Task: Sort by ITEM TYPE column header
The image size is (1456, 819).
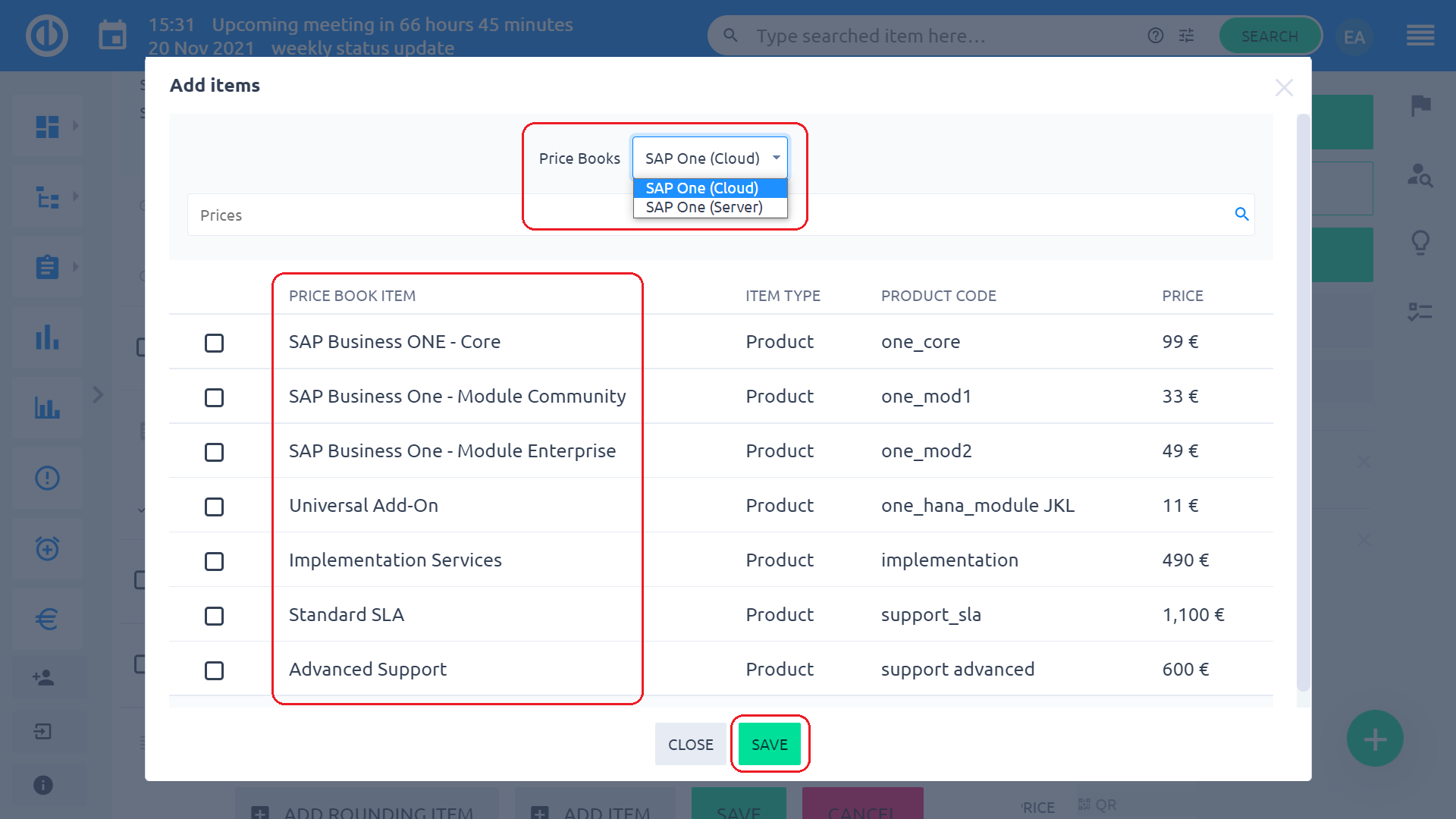Action: tap(783, 296)
